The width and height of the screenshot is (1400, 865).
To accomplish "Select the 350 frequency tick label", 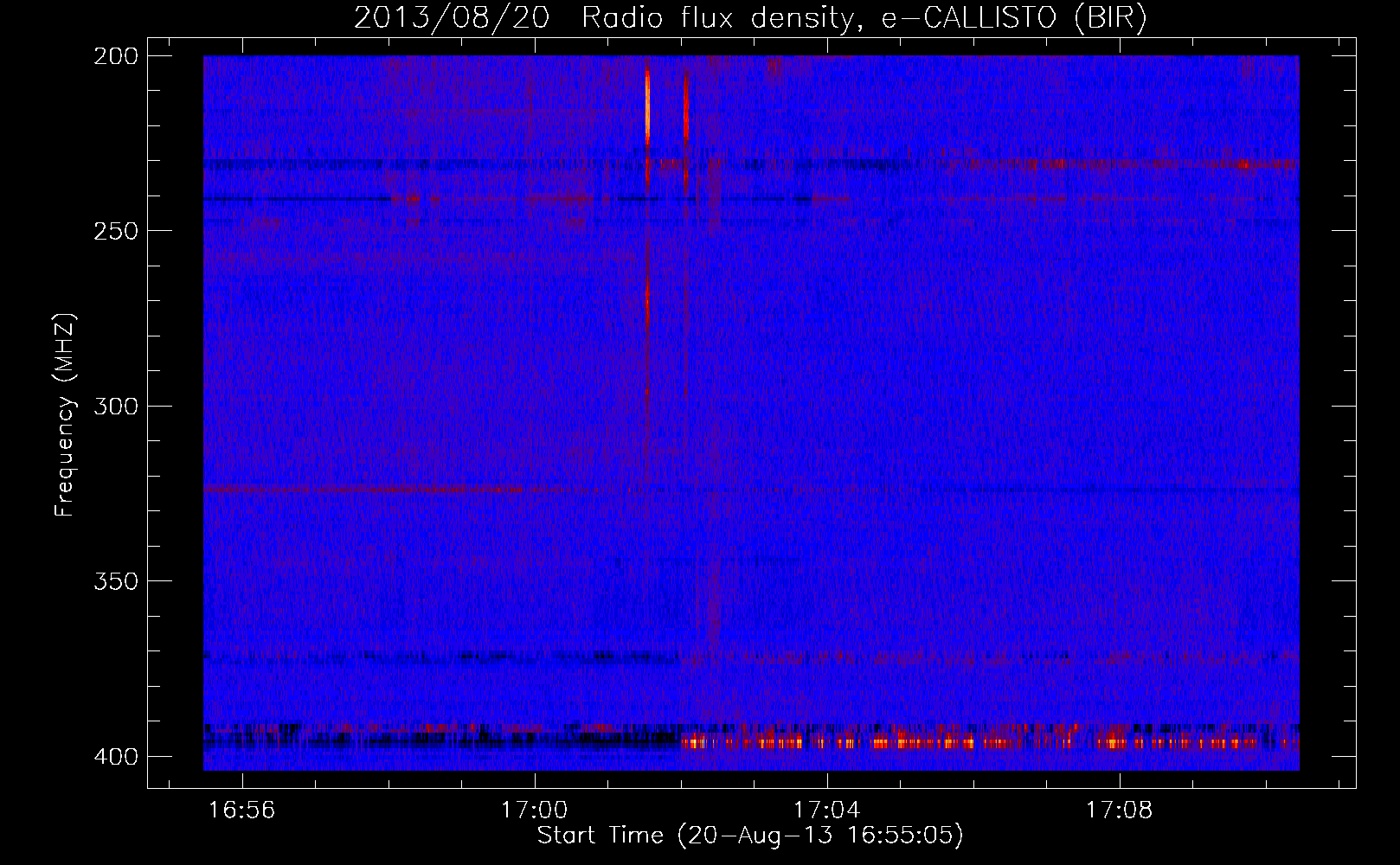I will (x=115, y=581).
